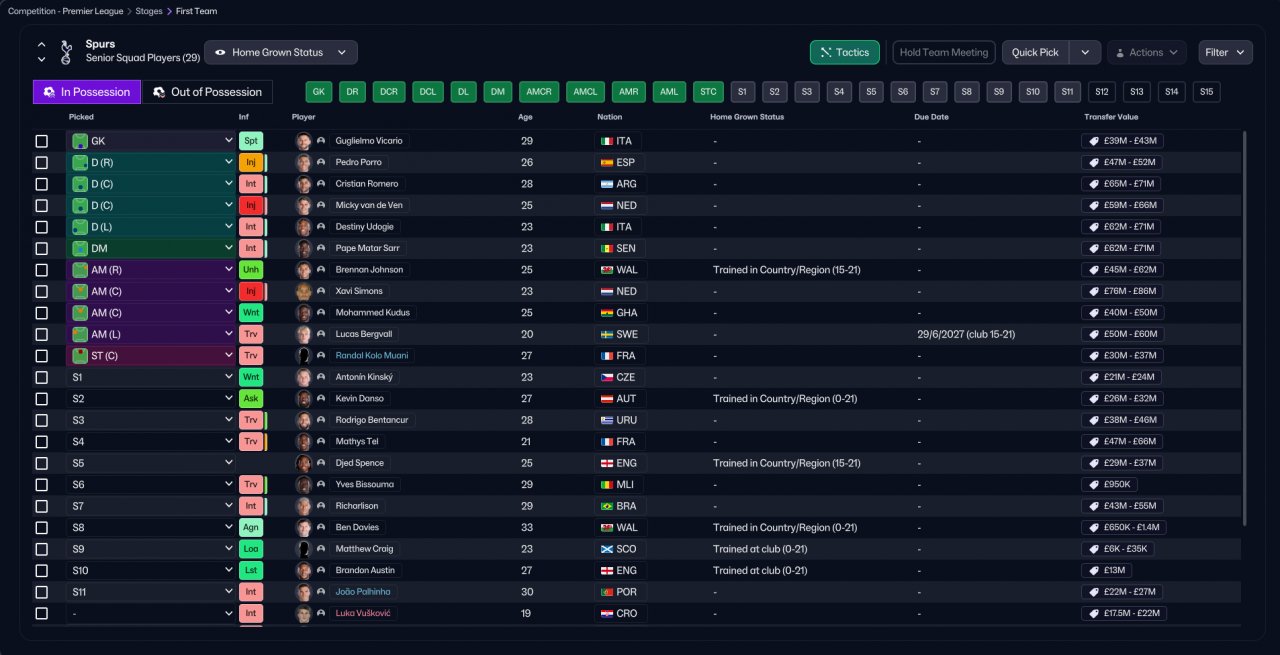The height and width of the screenshot is (655, 1280).
Task: Select the S12 substitute slot chip
Action: click(x=1102, y=92)
